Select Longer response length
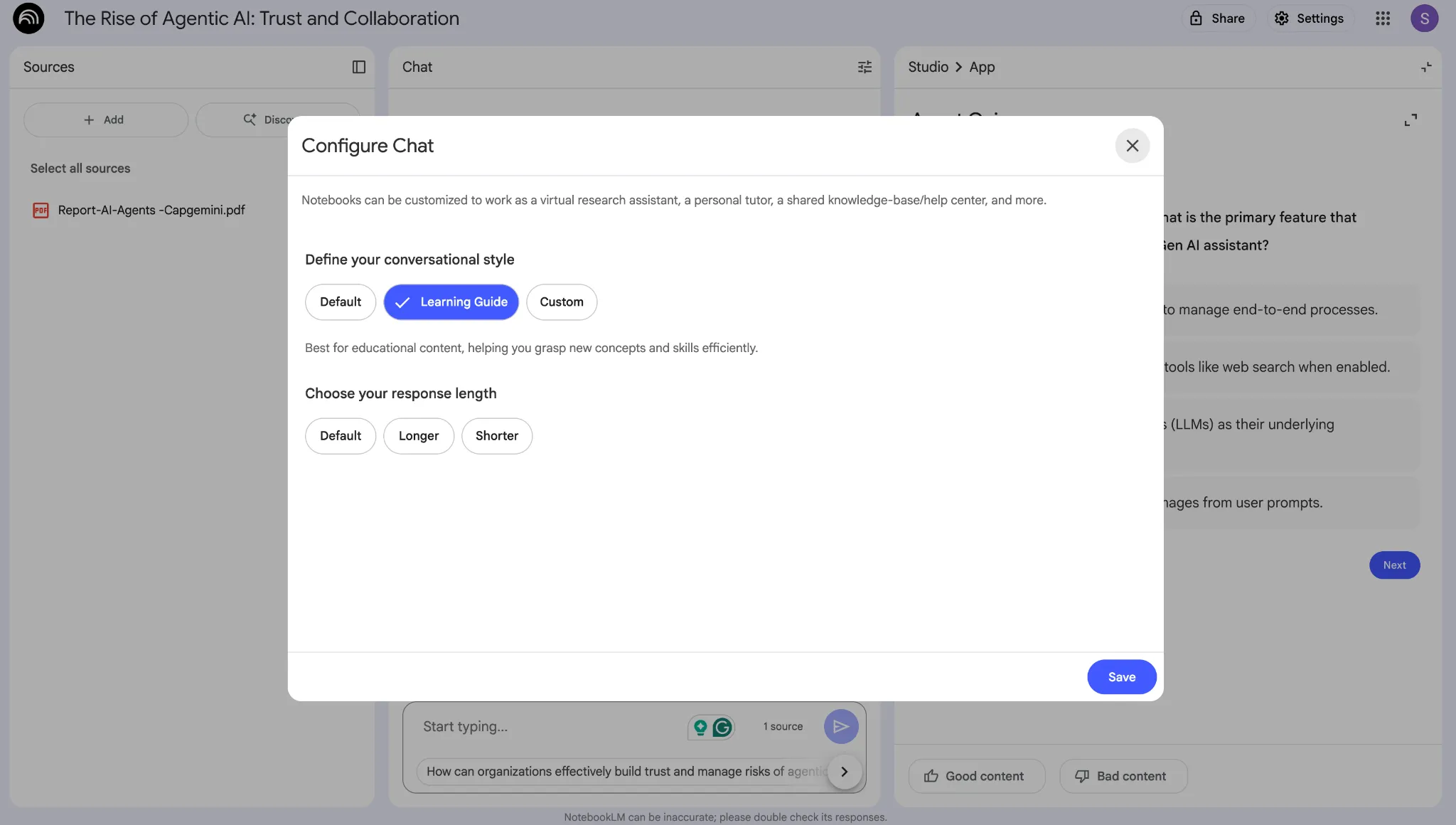This screenshot has width=1456, height=825. (x=418, y=436)
